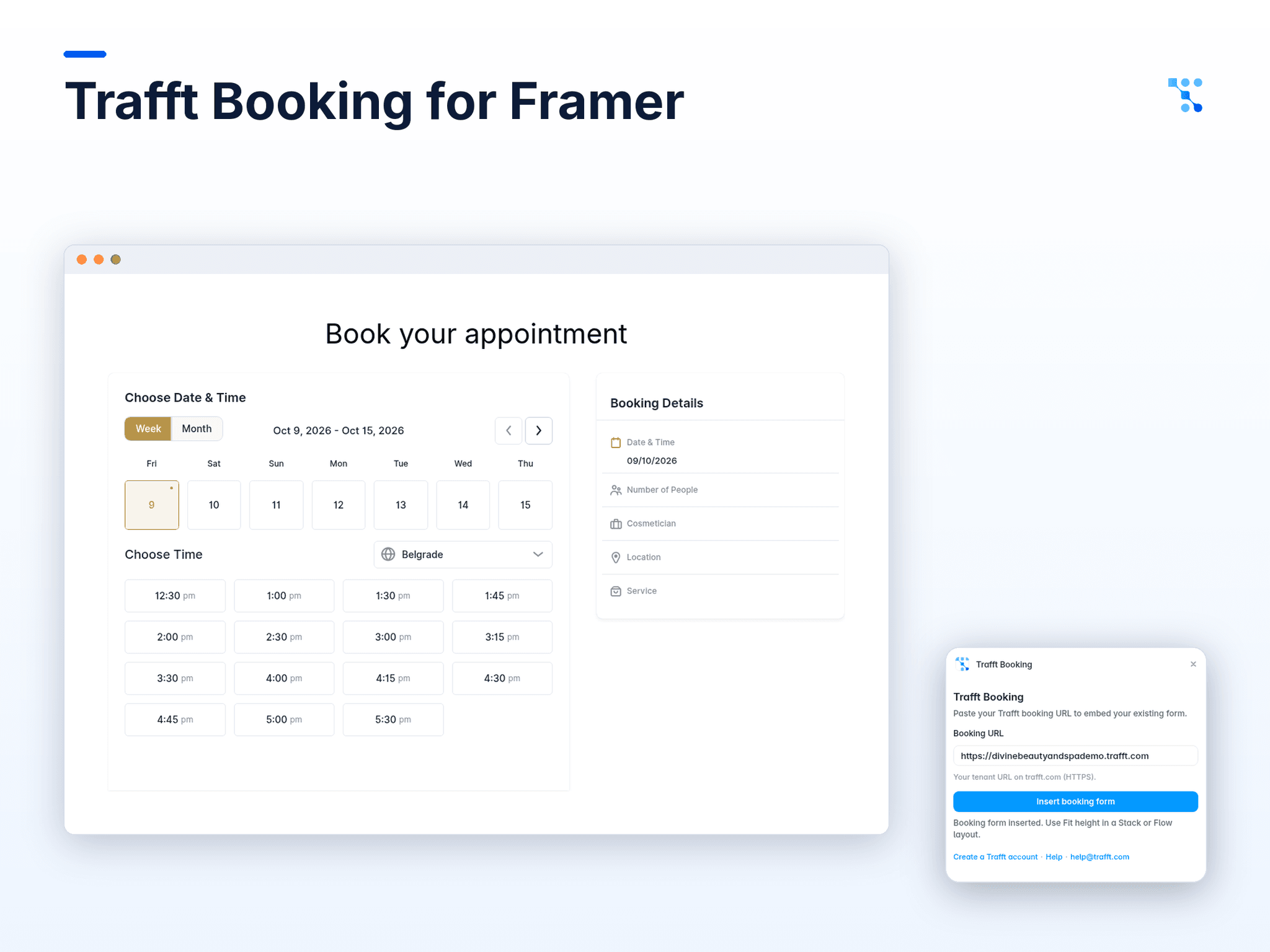Select Sunday 11 in the calendar
The height and width of the screenshot is (952, 1270).
pos(277,505)
